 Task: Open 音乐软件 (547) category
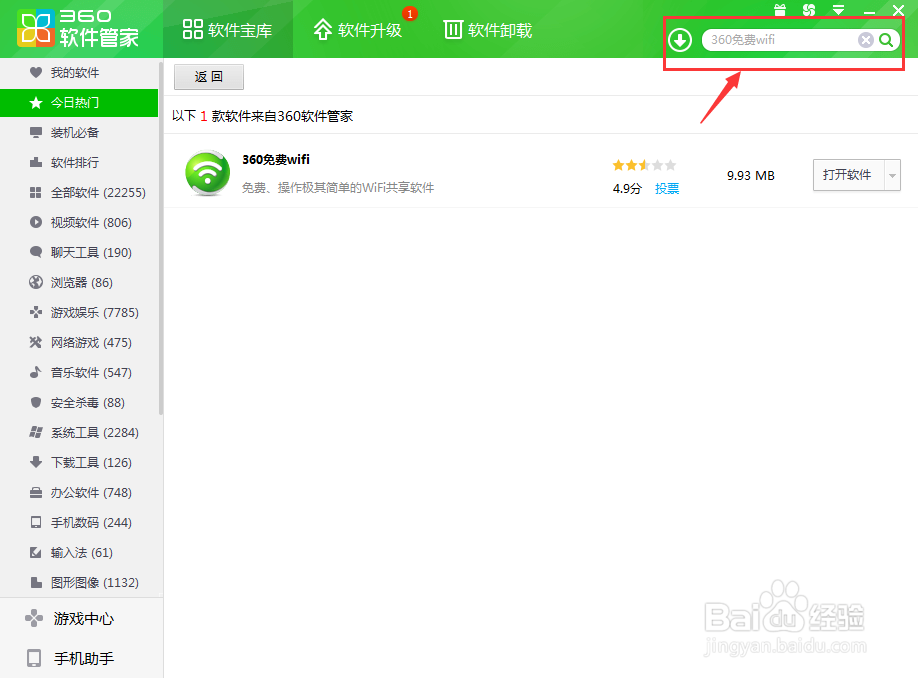pyautogui.click(x=79, y=372)
